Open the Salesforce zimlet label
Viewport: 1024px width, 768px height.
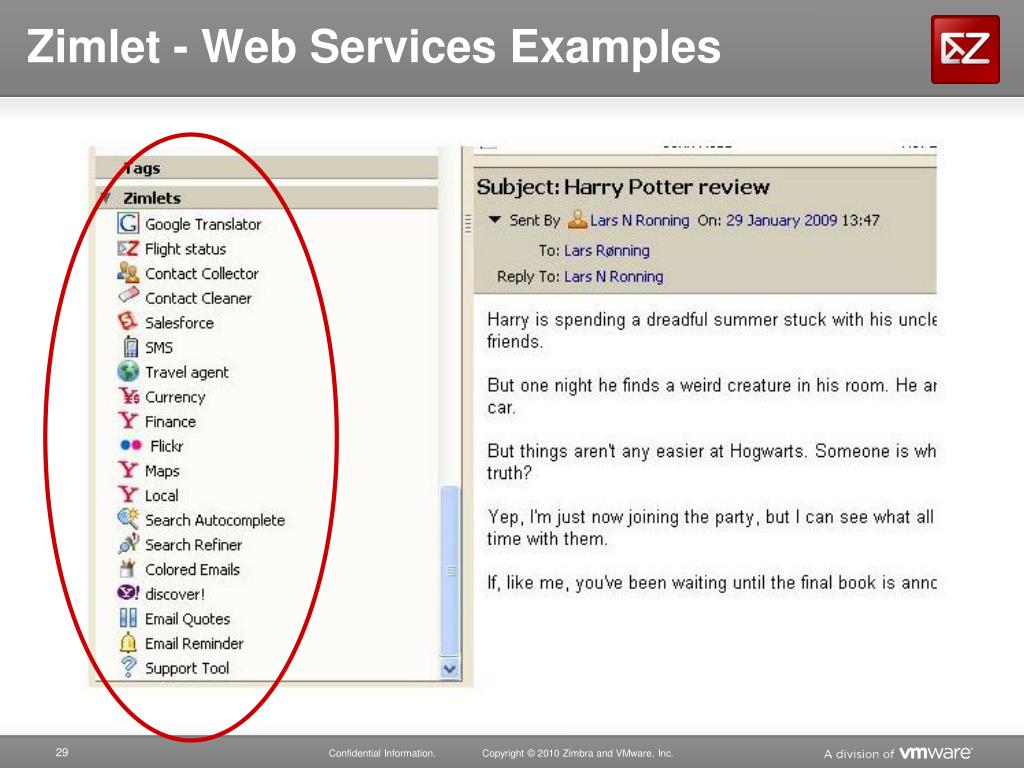point(180,323)
